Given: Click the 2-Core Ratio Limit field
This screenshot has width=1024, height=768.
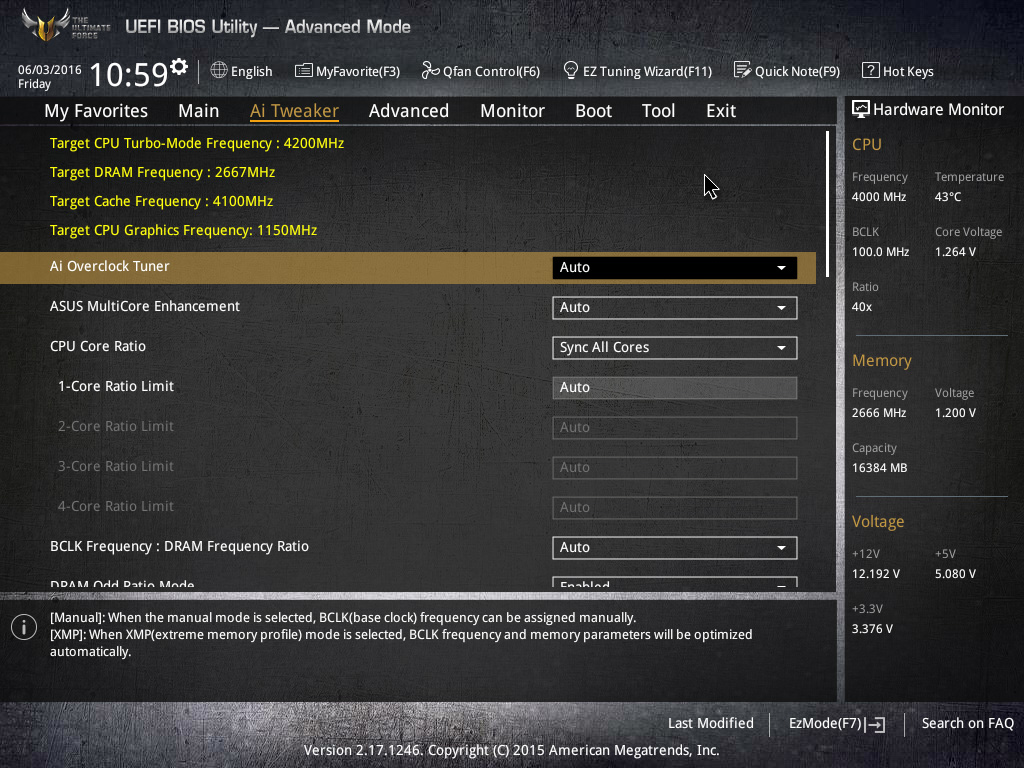Looking at the screenshot, I should coord(675,428).
